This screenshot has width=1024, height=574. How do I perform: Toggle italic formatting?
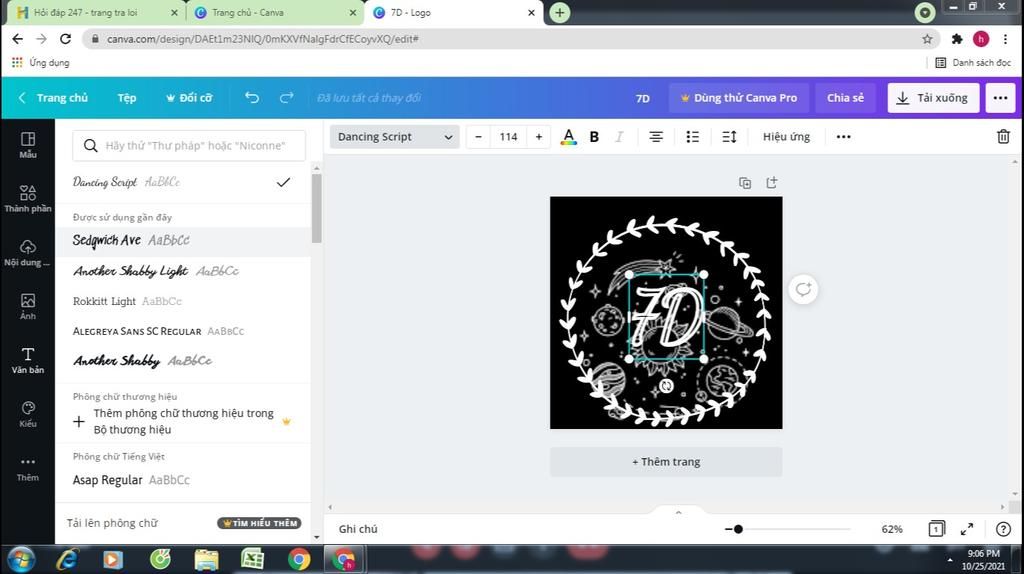(618, 136)
